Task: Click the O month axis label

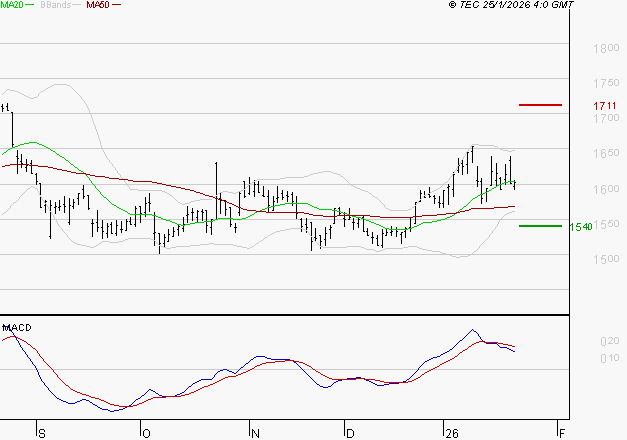Action: 146,434
